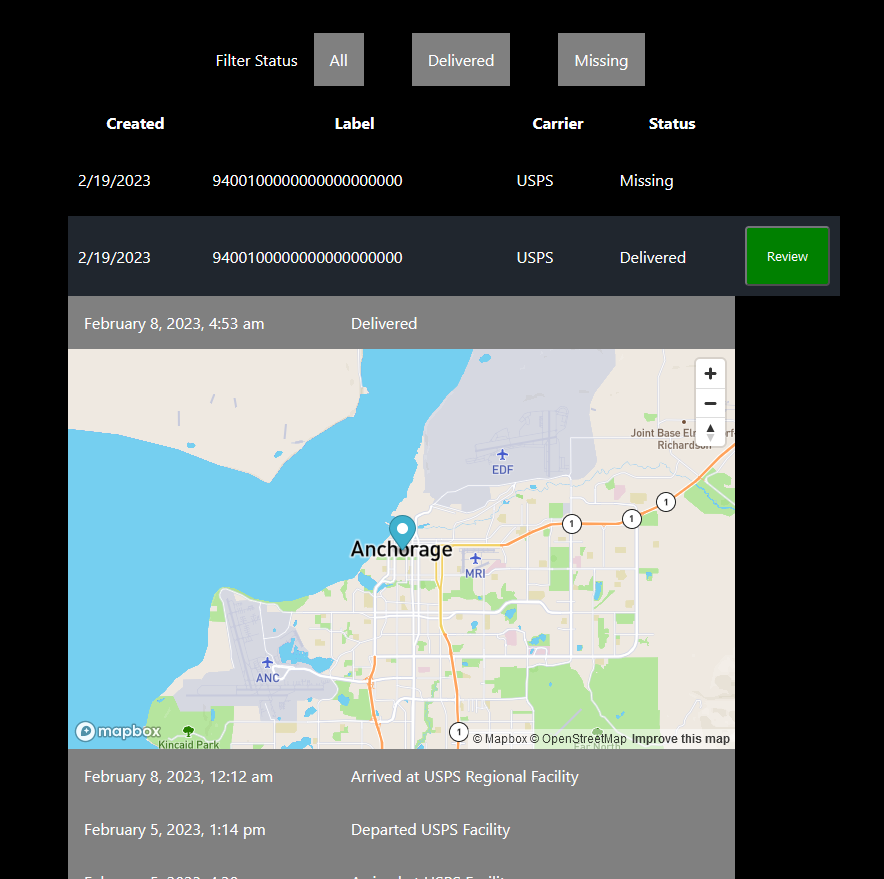Click the Status column header
The width and height of the screenshot is (884, 879).
click(672, 123)
